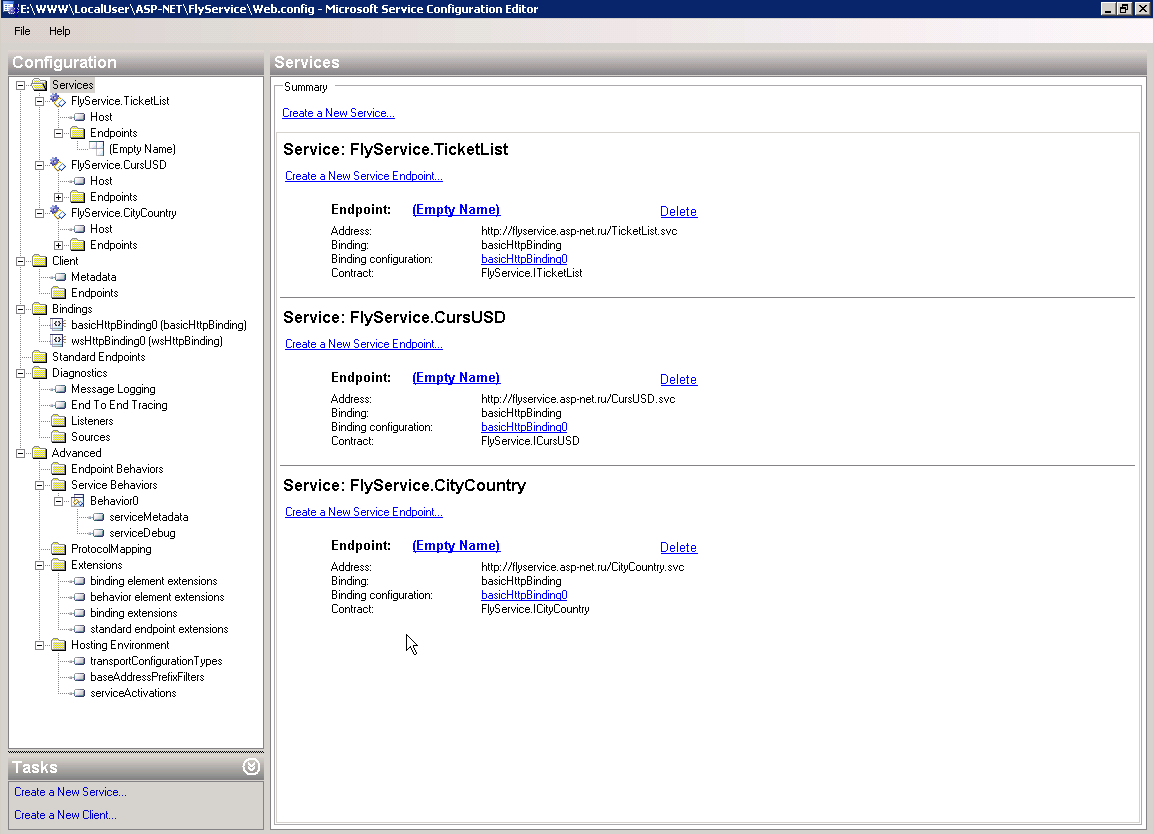1154x834 pixels.
Task: Expand Endpoints under FlyService.CursUSD
Action: click(x=59, y=197)
